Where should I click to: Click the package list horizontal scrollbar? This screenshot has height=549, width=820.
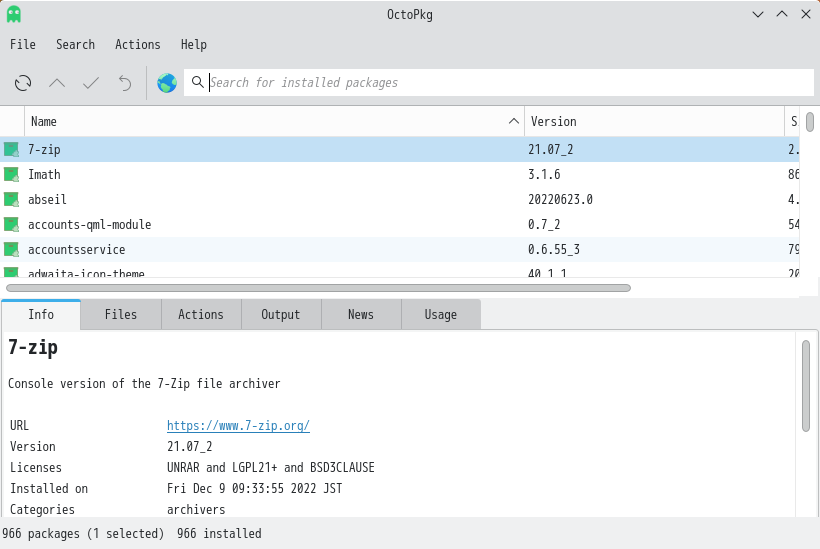(318, 288)
